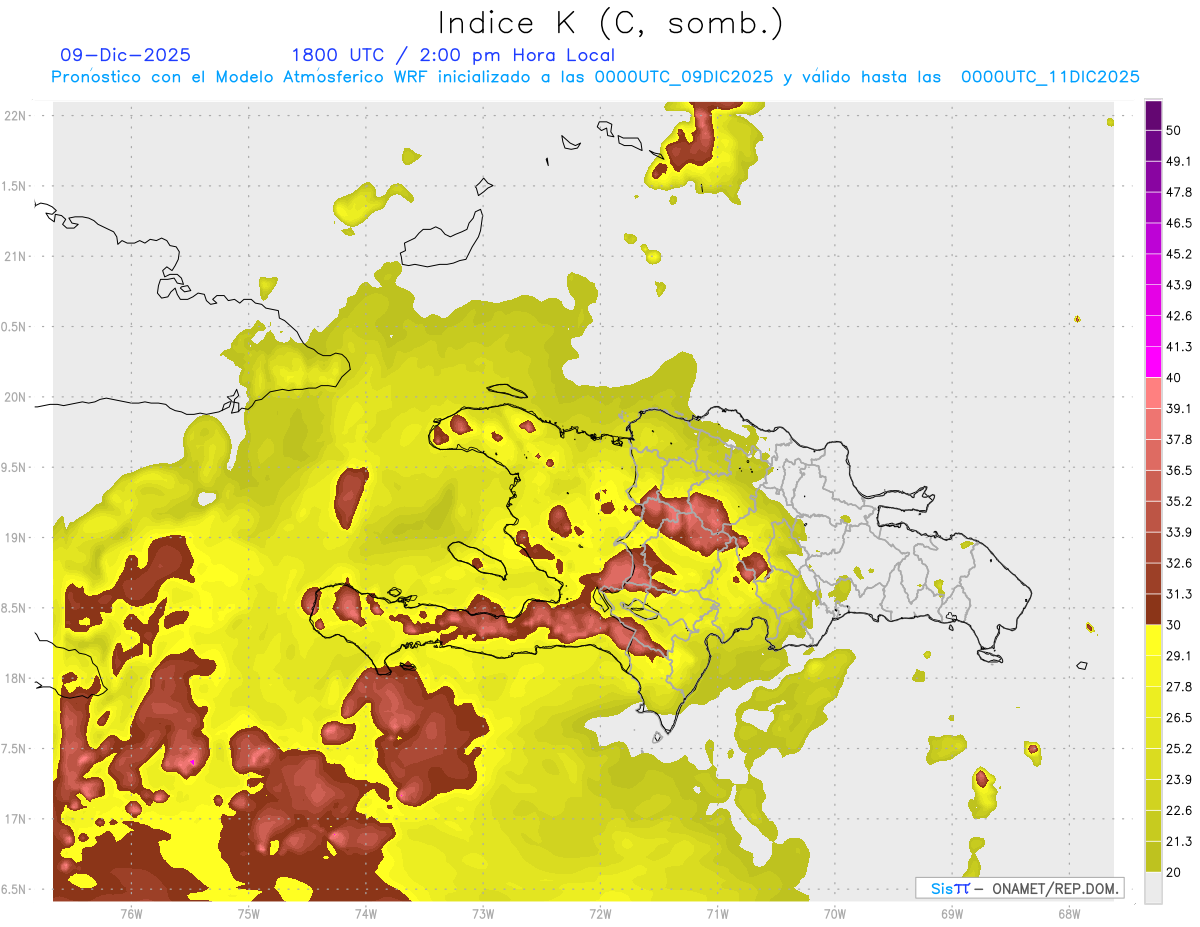Click the colorbar value '22.6'
This screenshot has width=1200, height=927.
1179,811
